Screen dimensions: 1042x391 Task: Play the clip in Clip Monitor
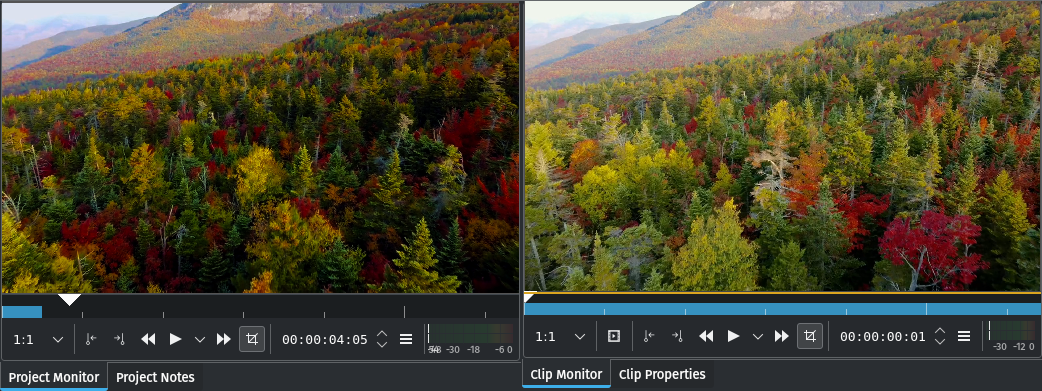coord(734,336)
